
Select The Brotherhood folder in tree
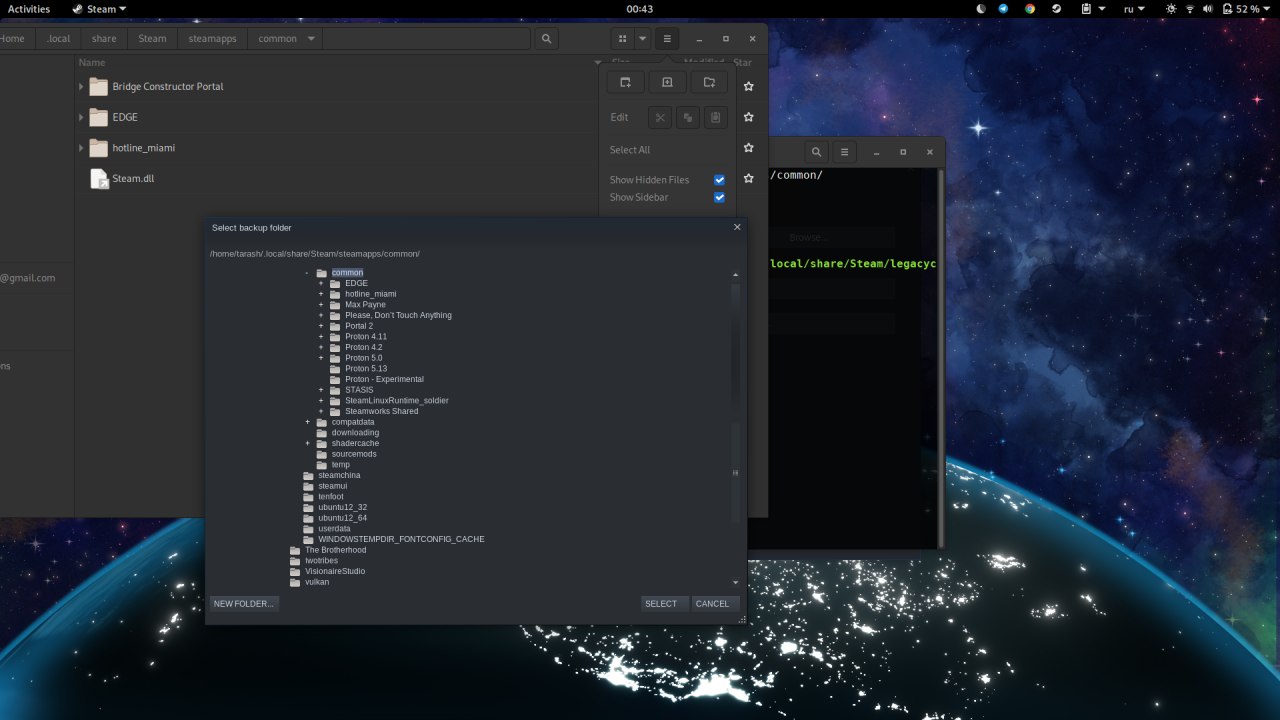click(x=335, y=550)
